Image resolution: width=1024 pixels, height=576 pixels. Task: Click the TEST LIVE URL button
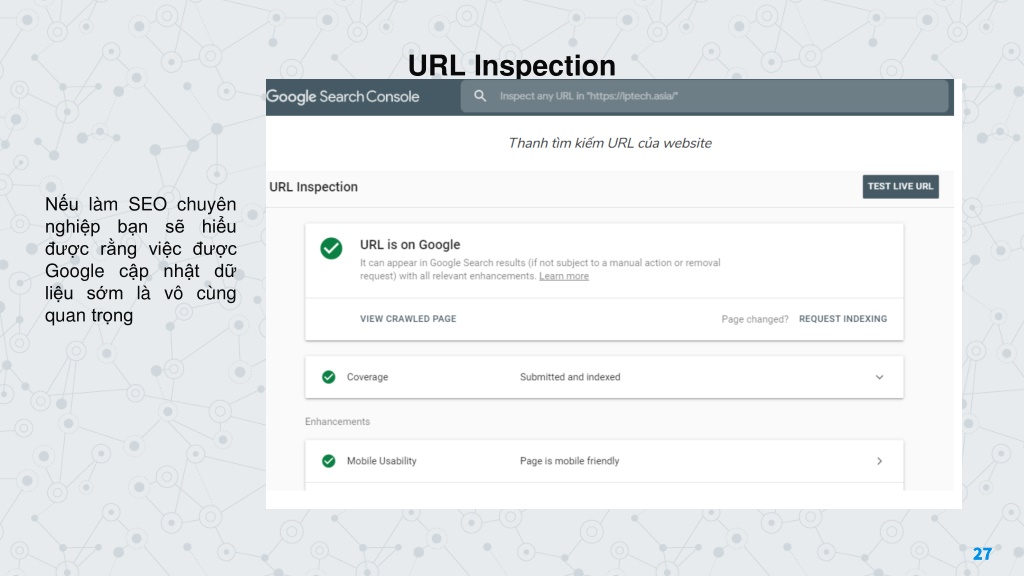coord(901,187)
